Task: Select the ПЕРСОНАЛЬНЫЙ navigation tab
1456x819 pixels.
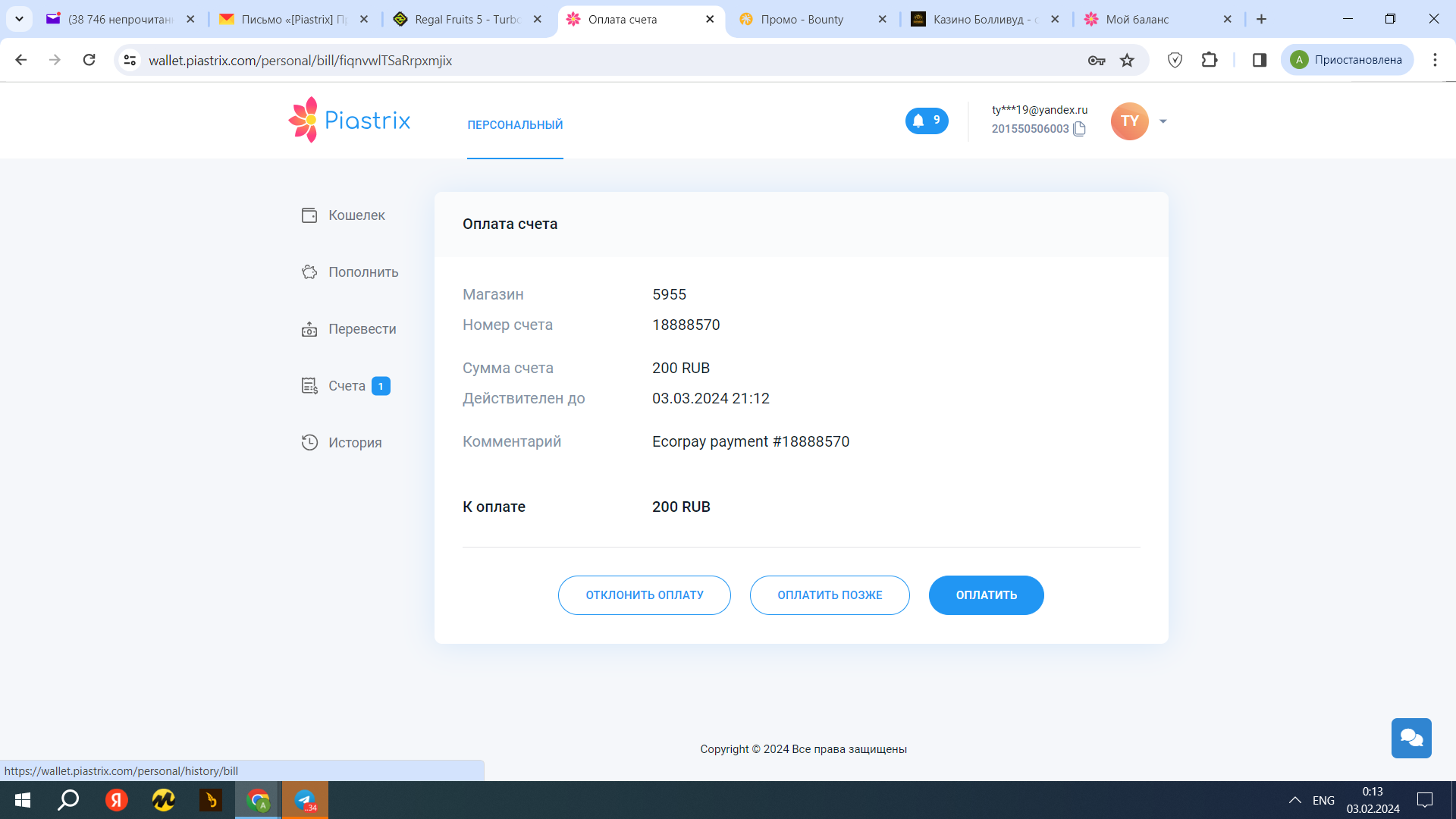Action: (x=515, y=124)
